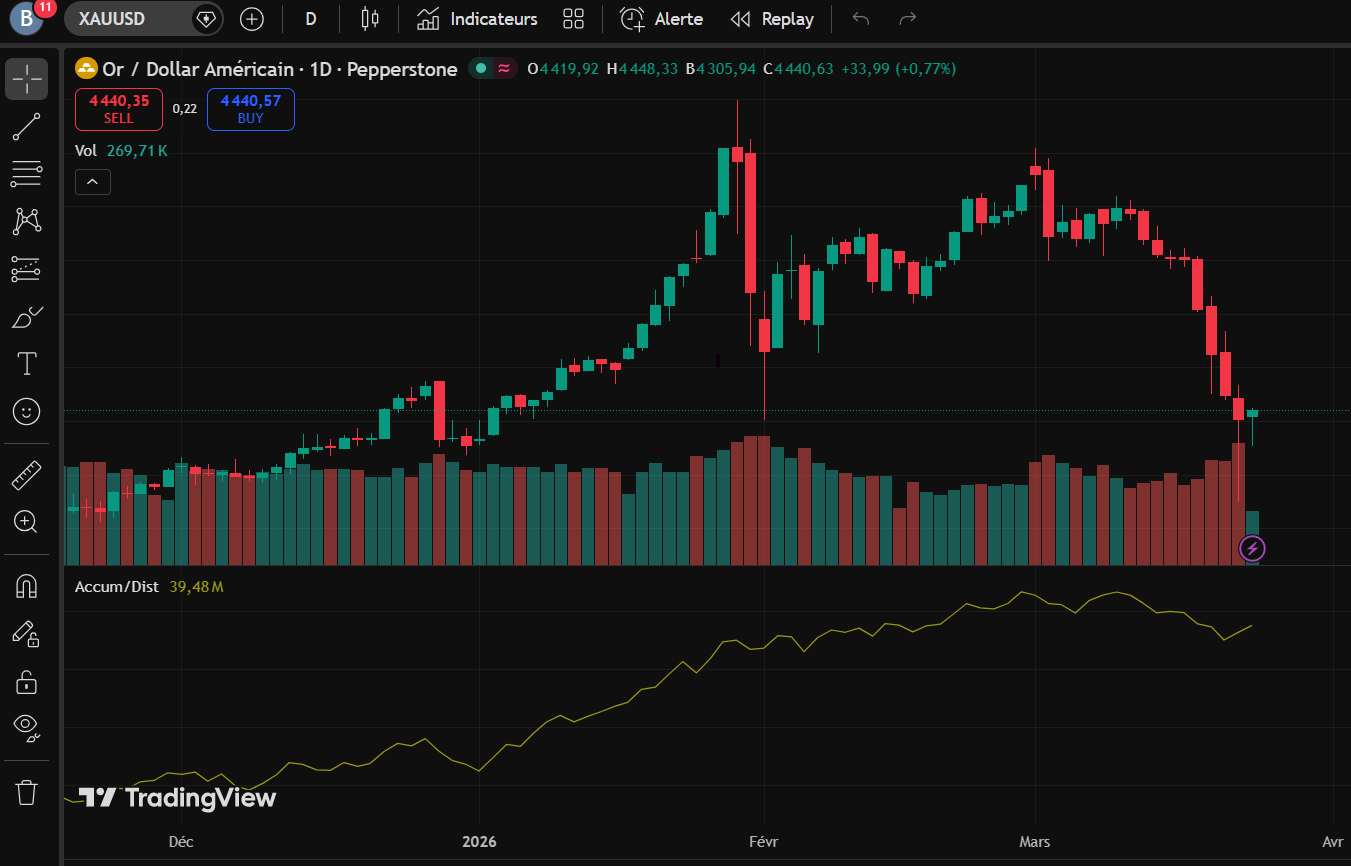Select the crosshair cursor tool
This screenshot has width=1351, height=866.
click(x=26, y=79)
